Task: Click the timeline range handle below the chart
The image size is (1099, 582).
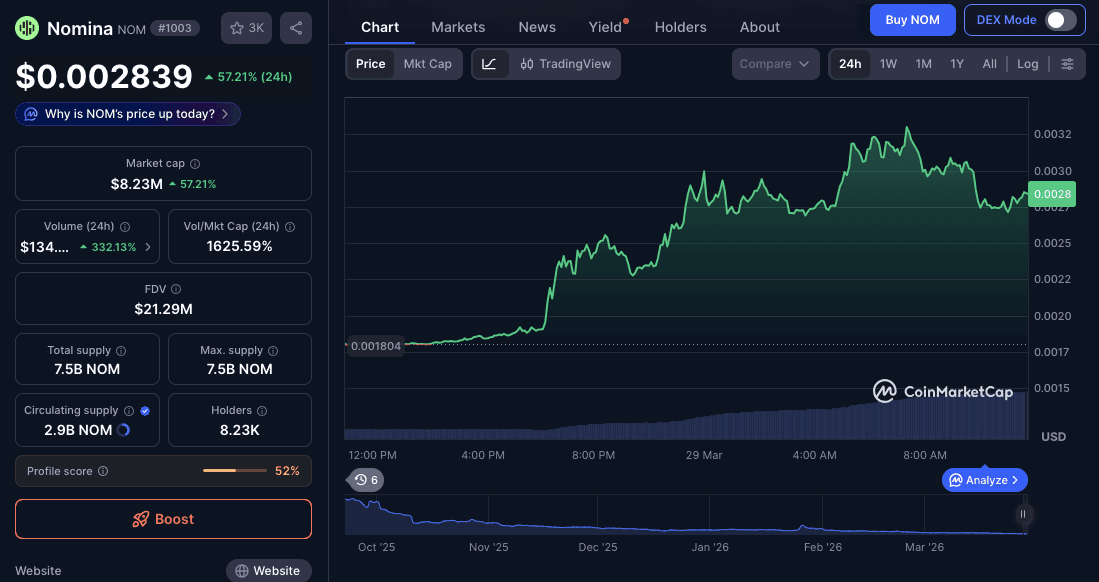Action: click(1022, 514)
